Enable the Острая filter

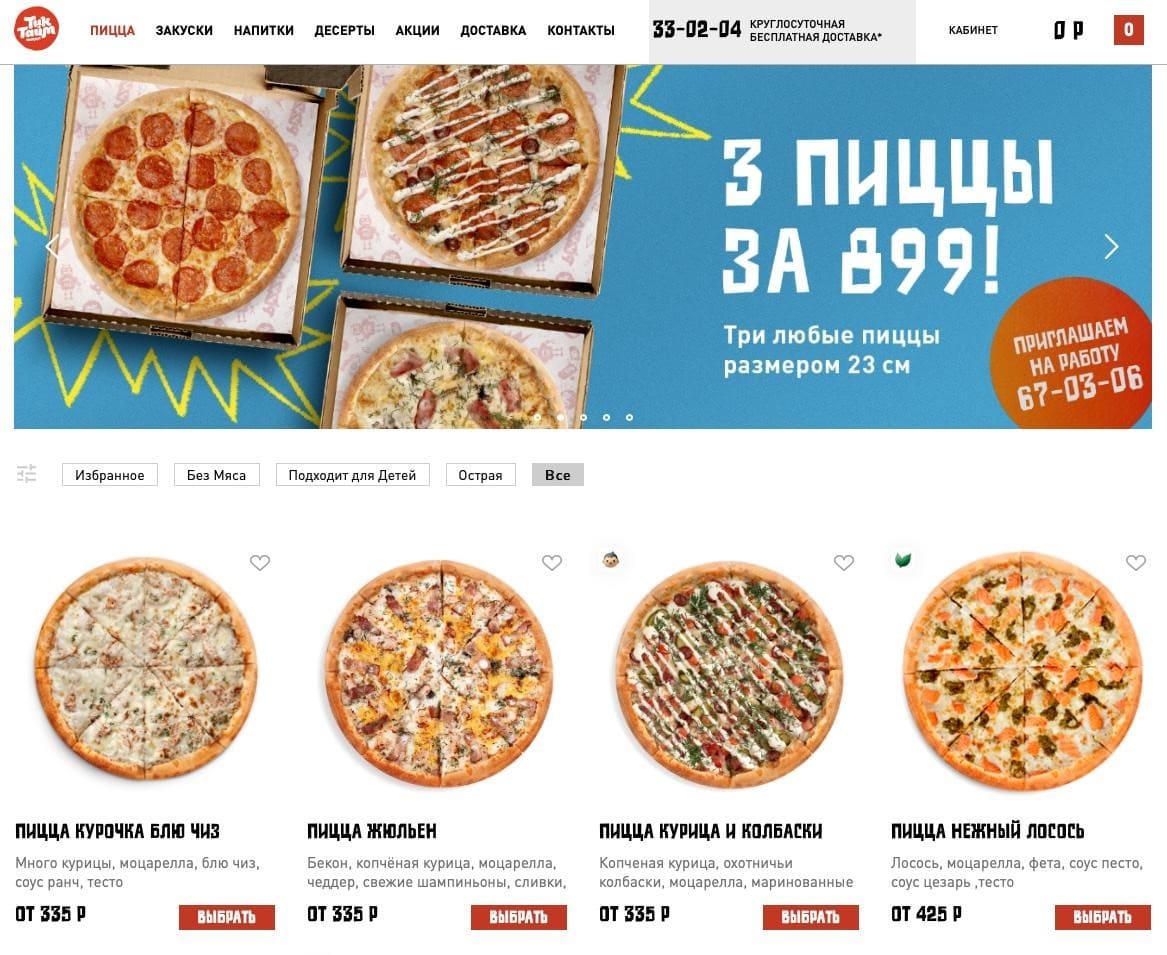point(480,475)
